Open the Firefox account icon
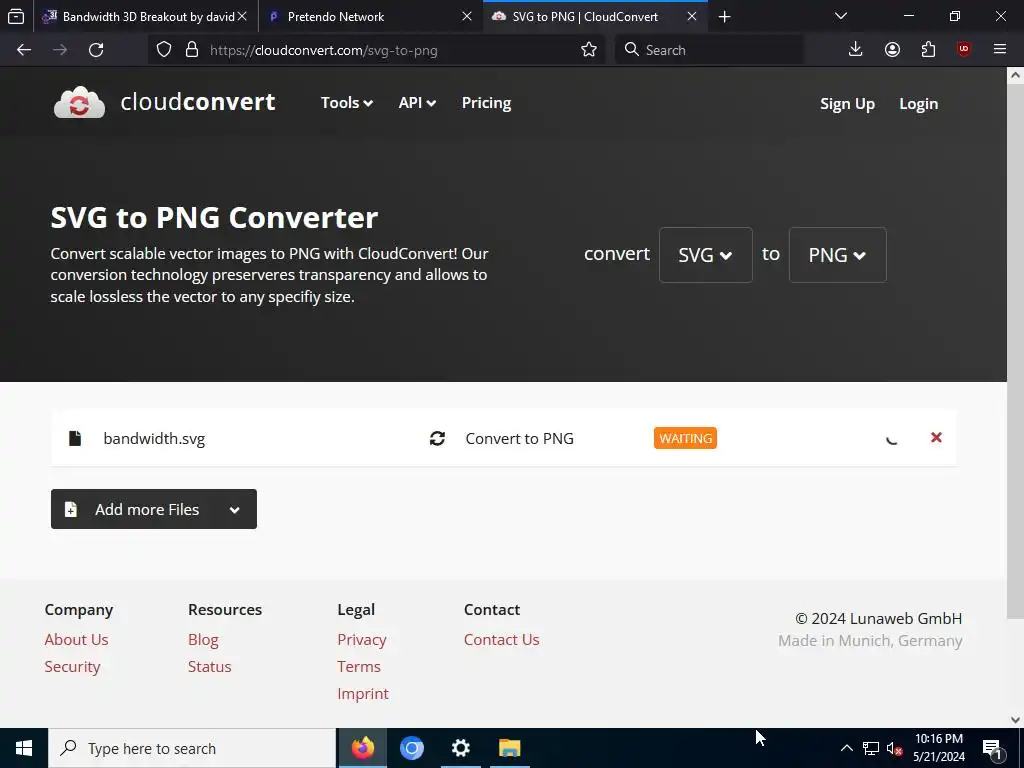The width and height of the screenshot is (1024, 768). pos(892,50)
